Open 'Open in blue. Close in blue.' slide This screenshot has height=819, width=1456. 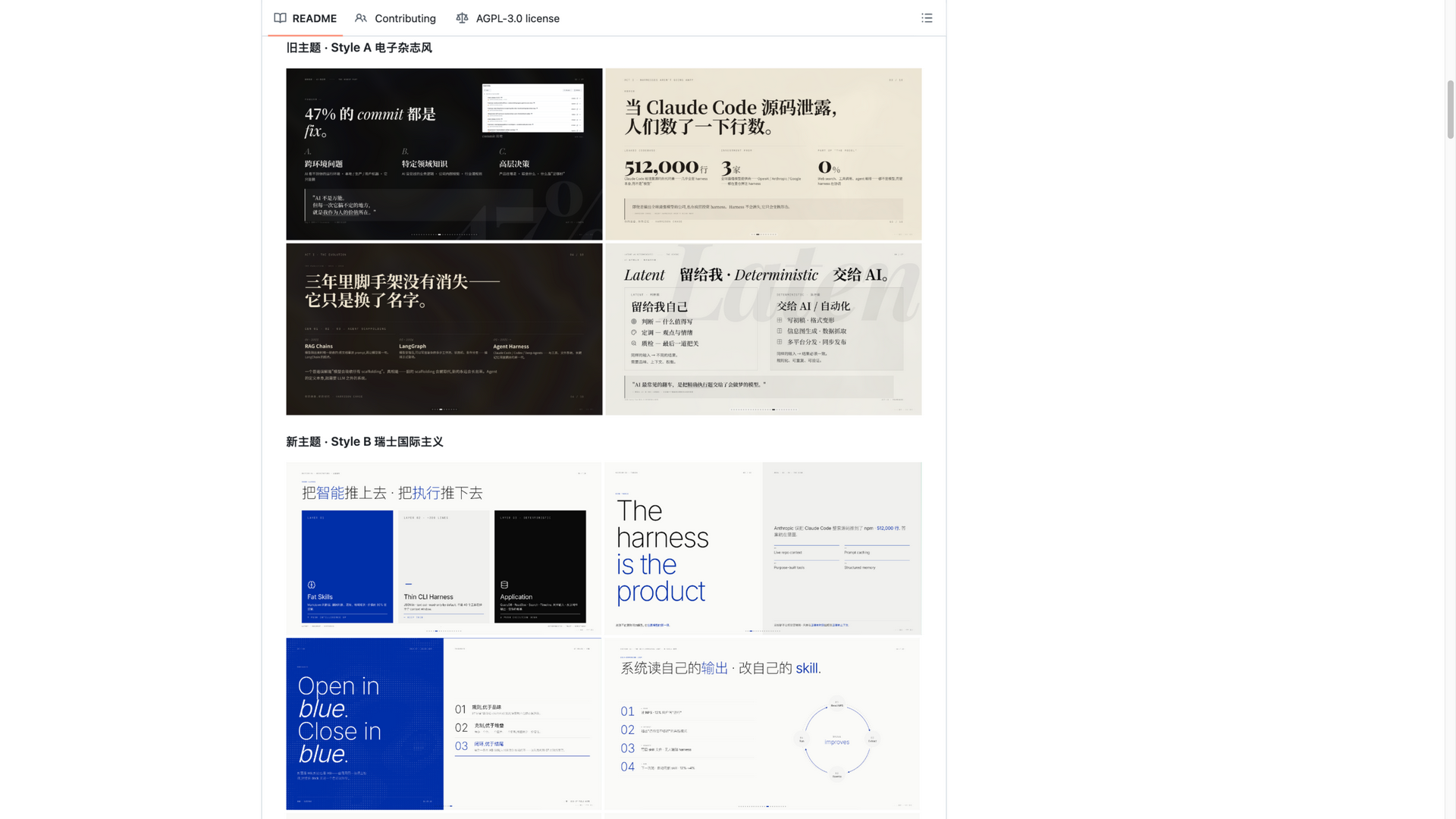pos(444,723)
